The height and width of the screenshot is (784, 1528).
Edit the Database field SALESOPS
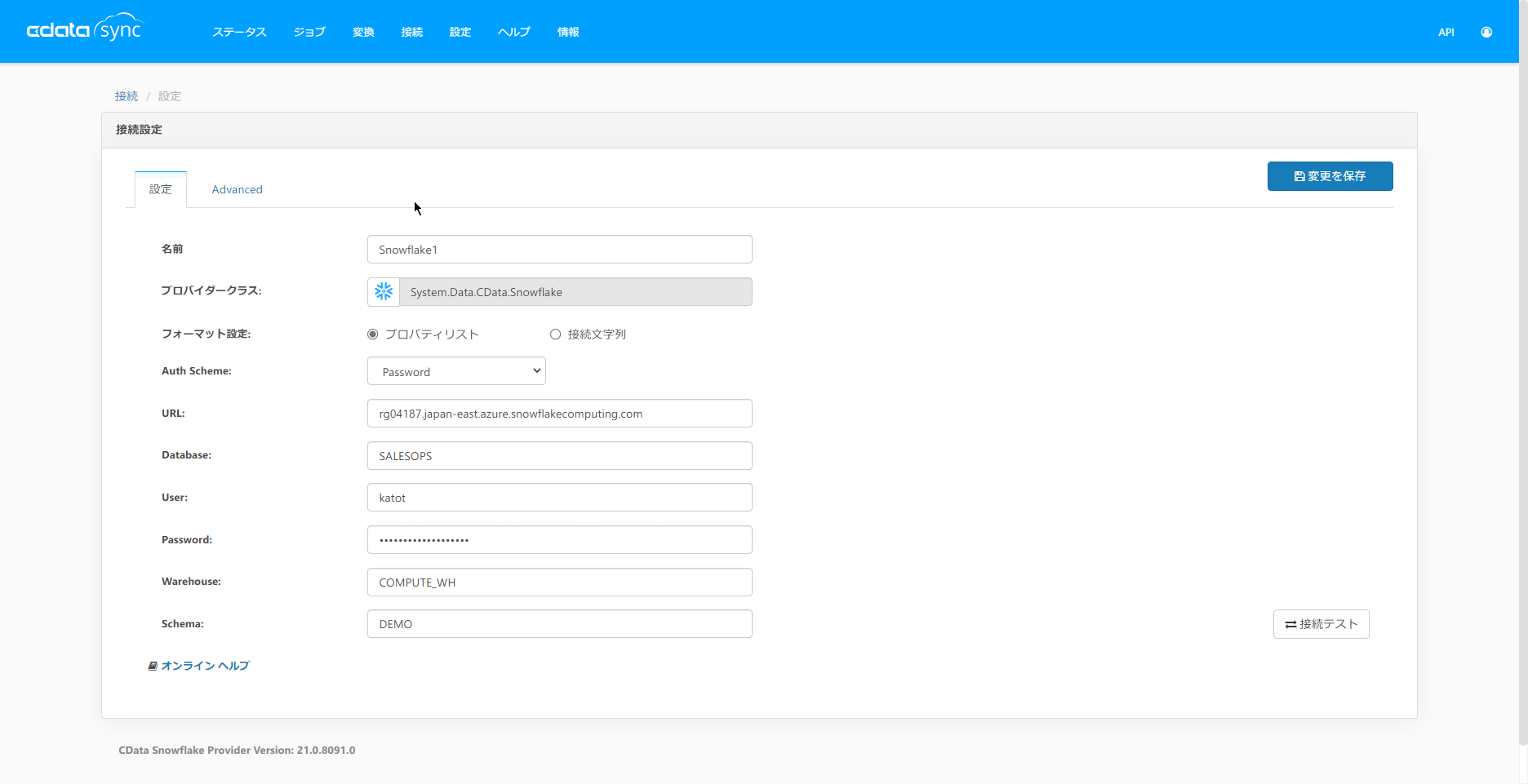click(x=560, y=456)
